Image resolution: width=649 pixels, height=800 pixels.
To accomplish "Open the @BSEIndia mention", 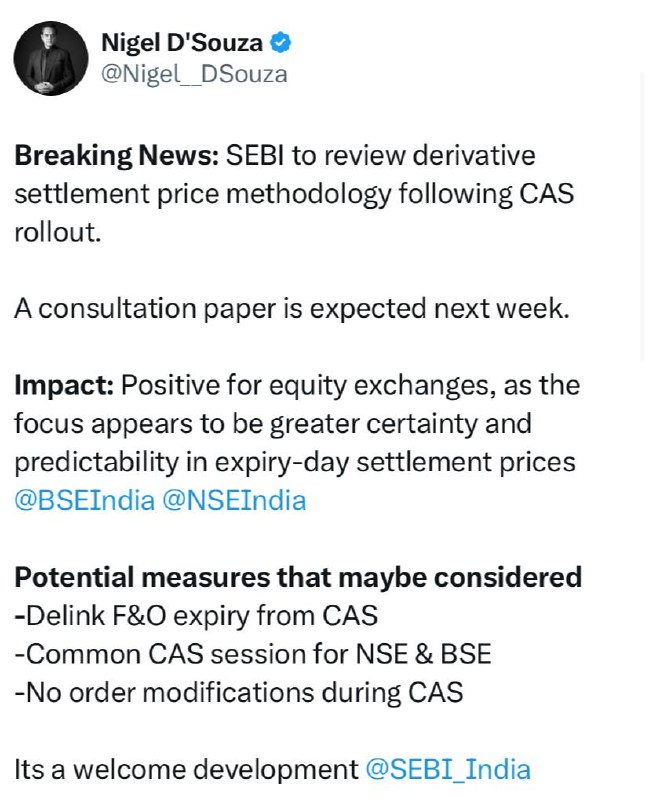I will 84,501.
